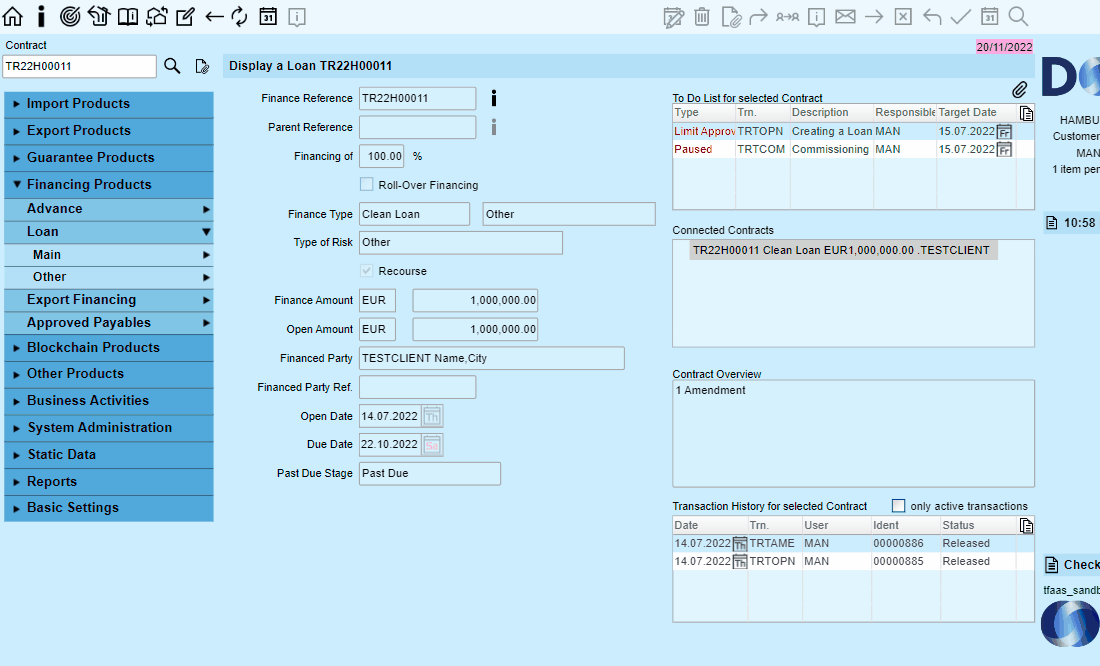Click the edit note pencil icon
This screenshot has width=1100, height=666.
coord(185,16)
